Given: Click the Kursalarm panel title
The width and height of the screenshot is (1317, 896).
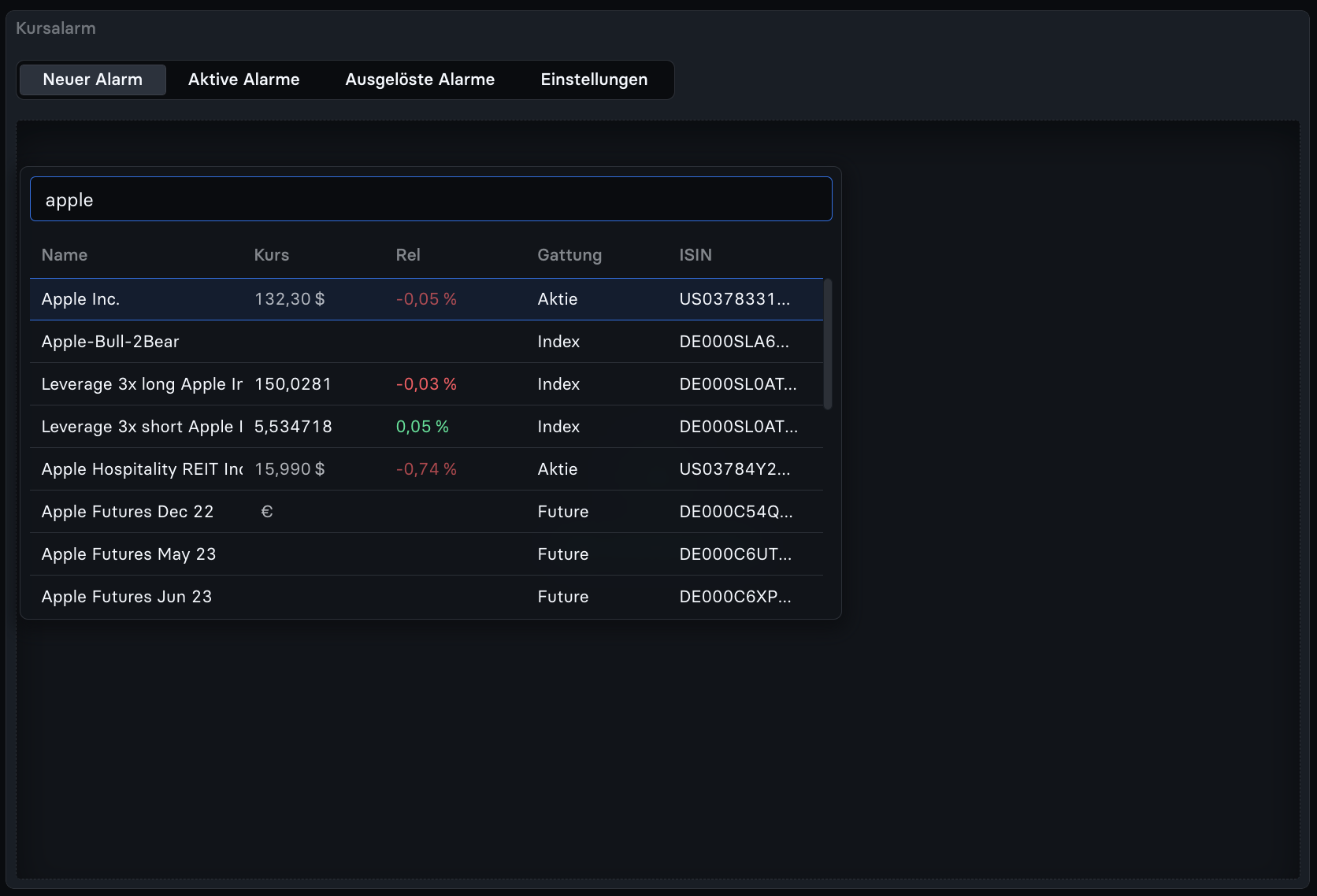Looking at the screenshot, I should pos(56,28).
